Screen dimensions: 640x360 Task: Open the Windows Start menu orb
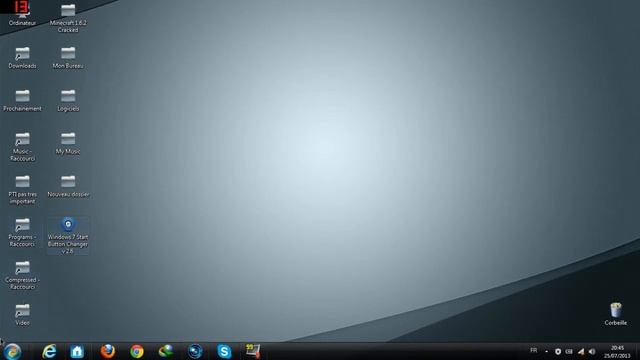(12, 351)
